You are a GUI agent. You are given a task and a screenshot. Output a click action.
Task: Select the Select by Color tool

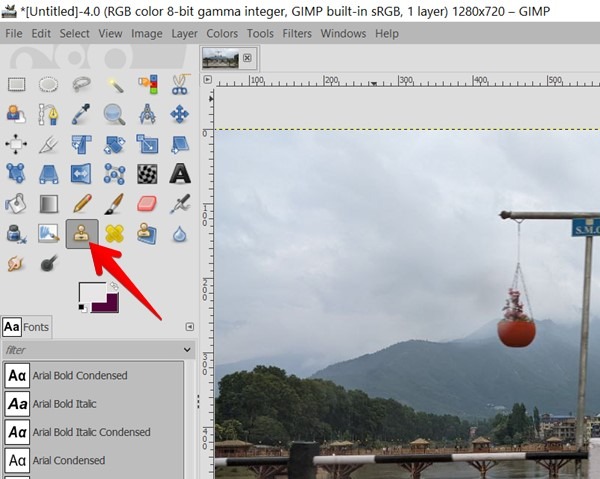pos(148,84)
